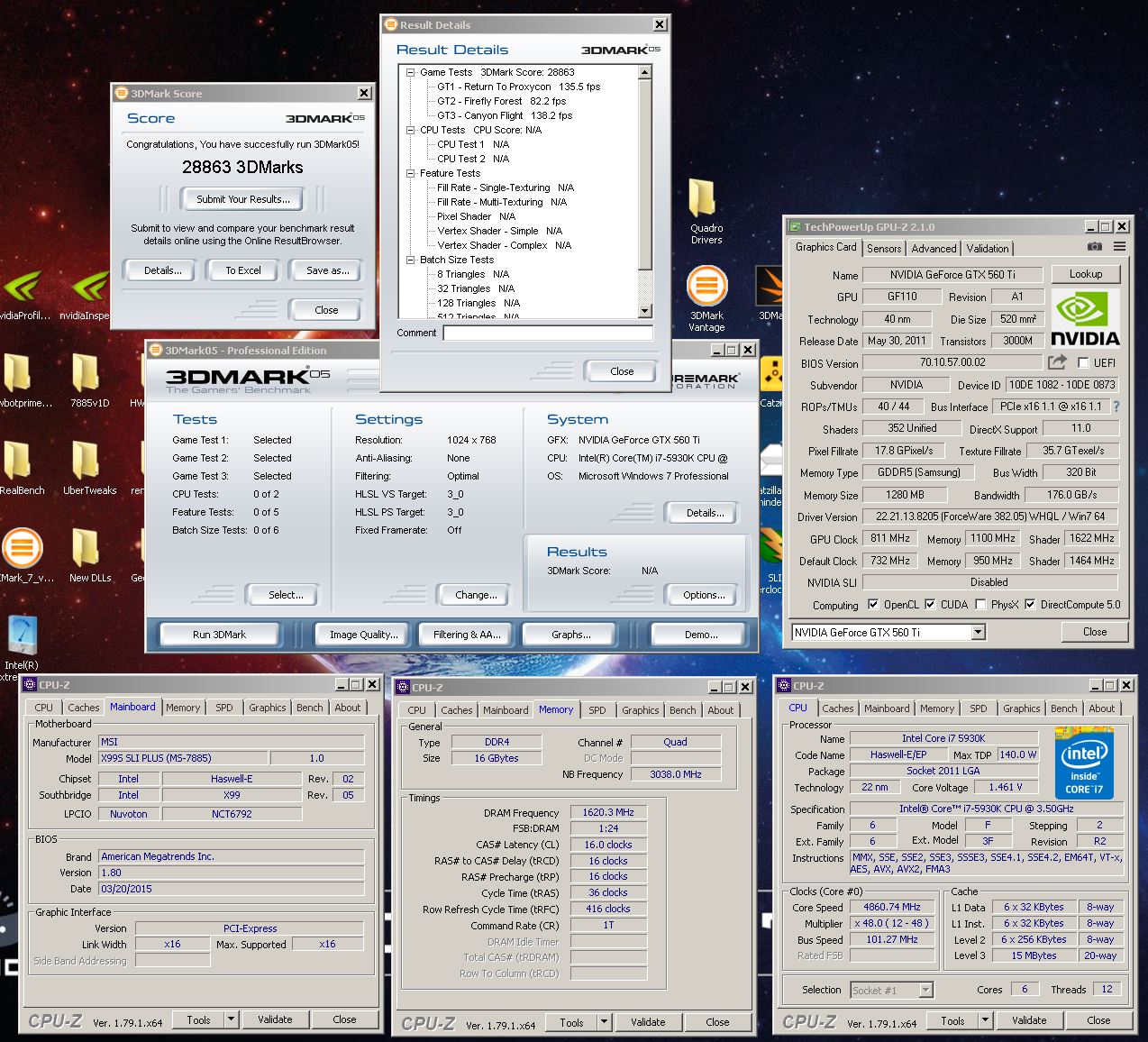Switch to the Advanced tab in GPU-Z
The image size is (1148, 1042).
pos(934,249)
